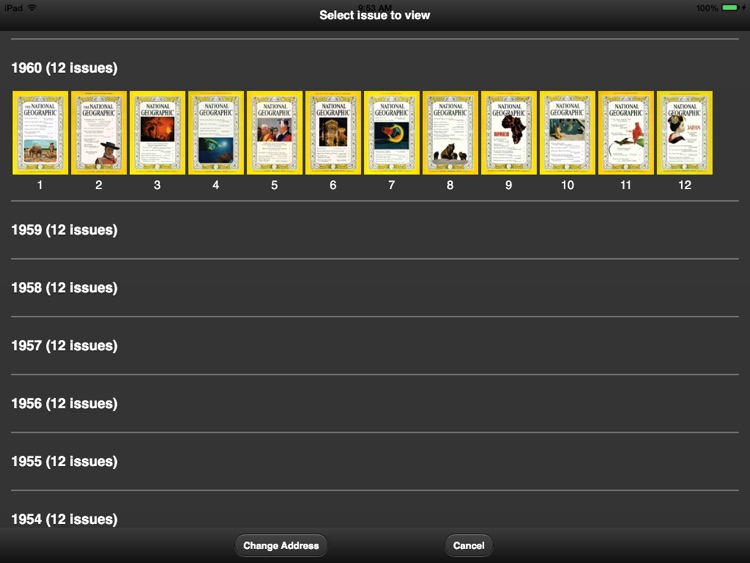Select 1960 issue 10 cover

click(568, 132)
